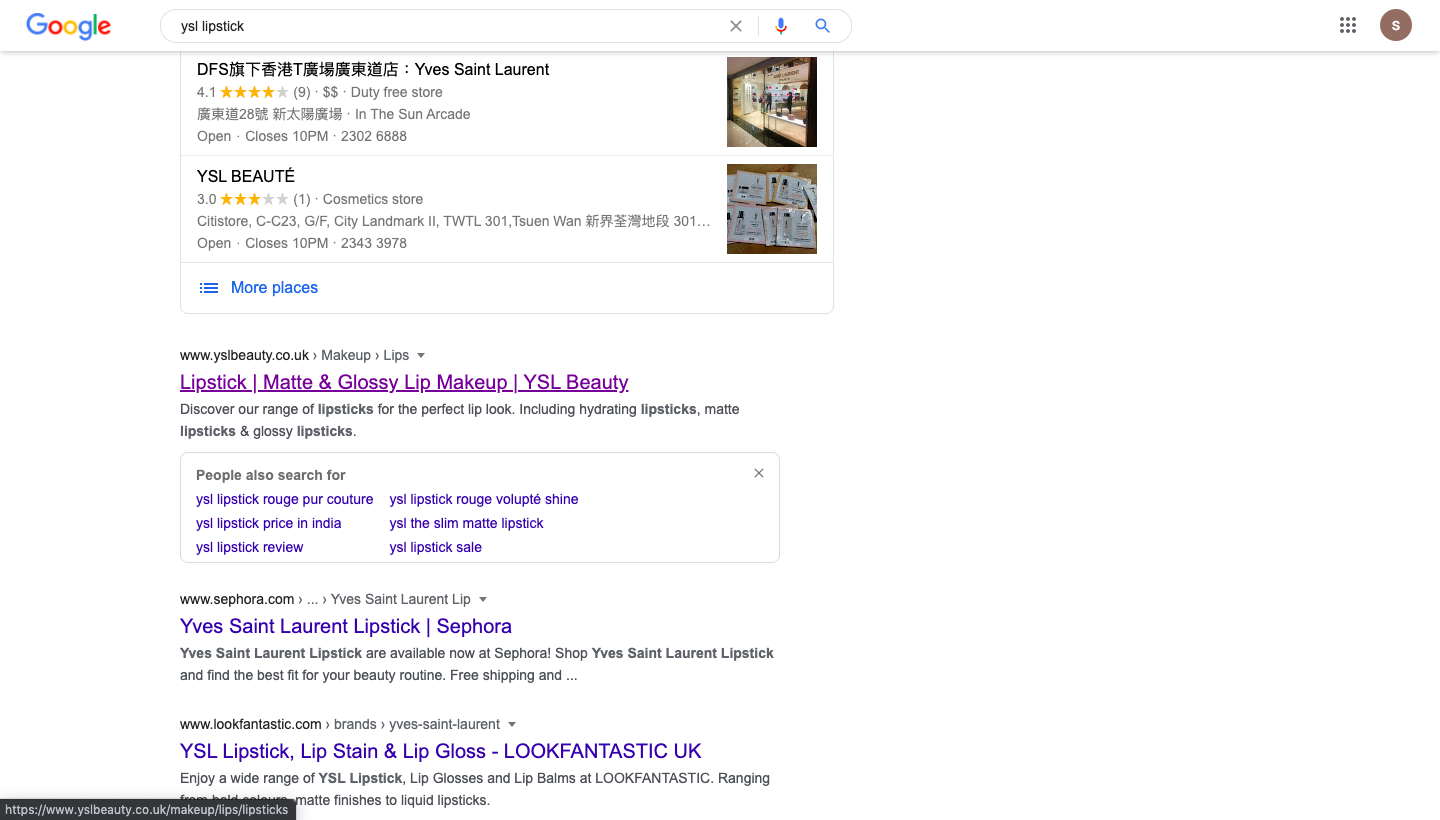Open Yves Saint Laurent Lipstick Sephora result

click(346, 626)
